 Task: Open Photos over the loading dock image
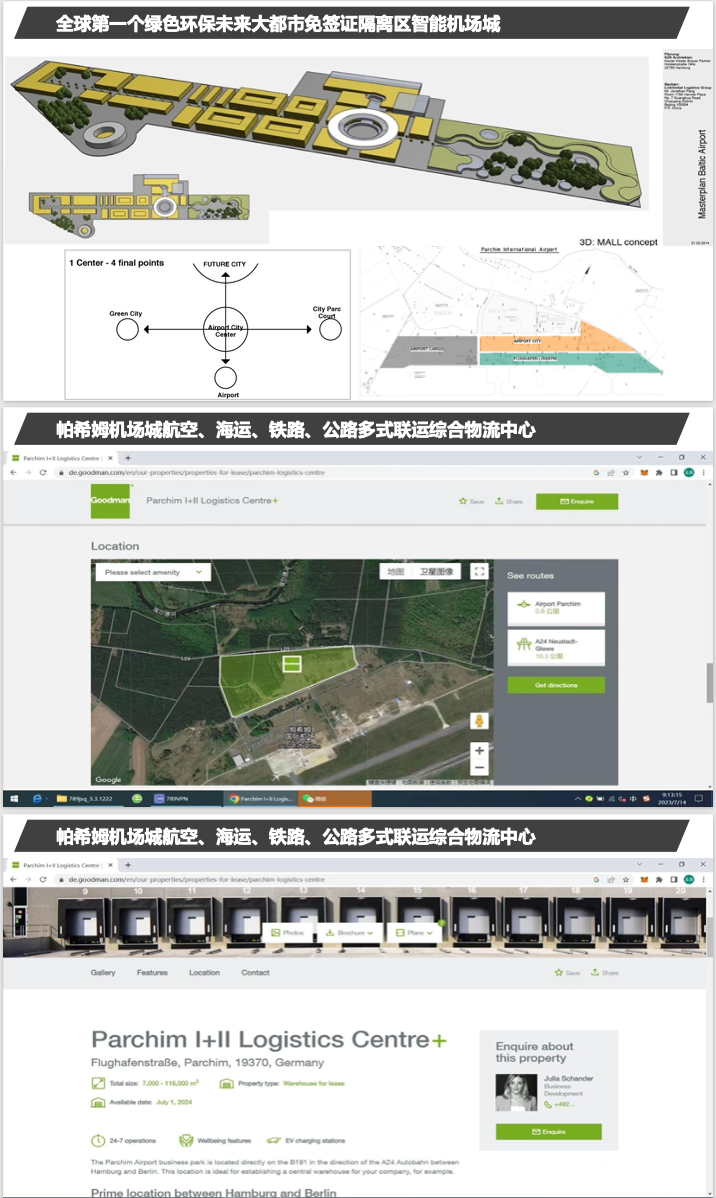pos(287,933)
